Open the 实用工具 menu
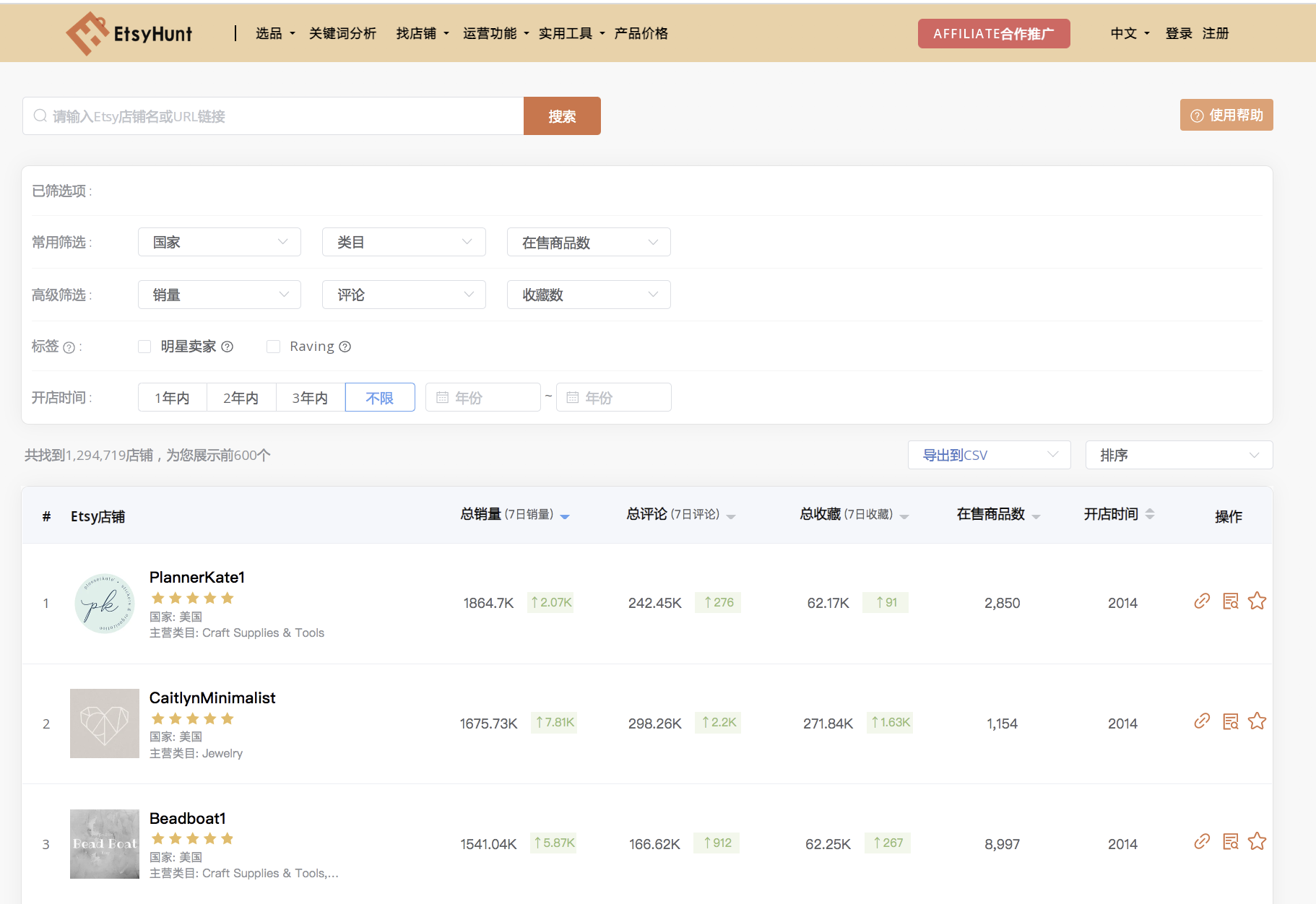This screenshot has width=1316, height=904. click(572, 33)
